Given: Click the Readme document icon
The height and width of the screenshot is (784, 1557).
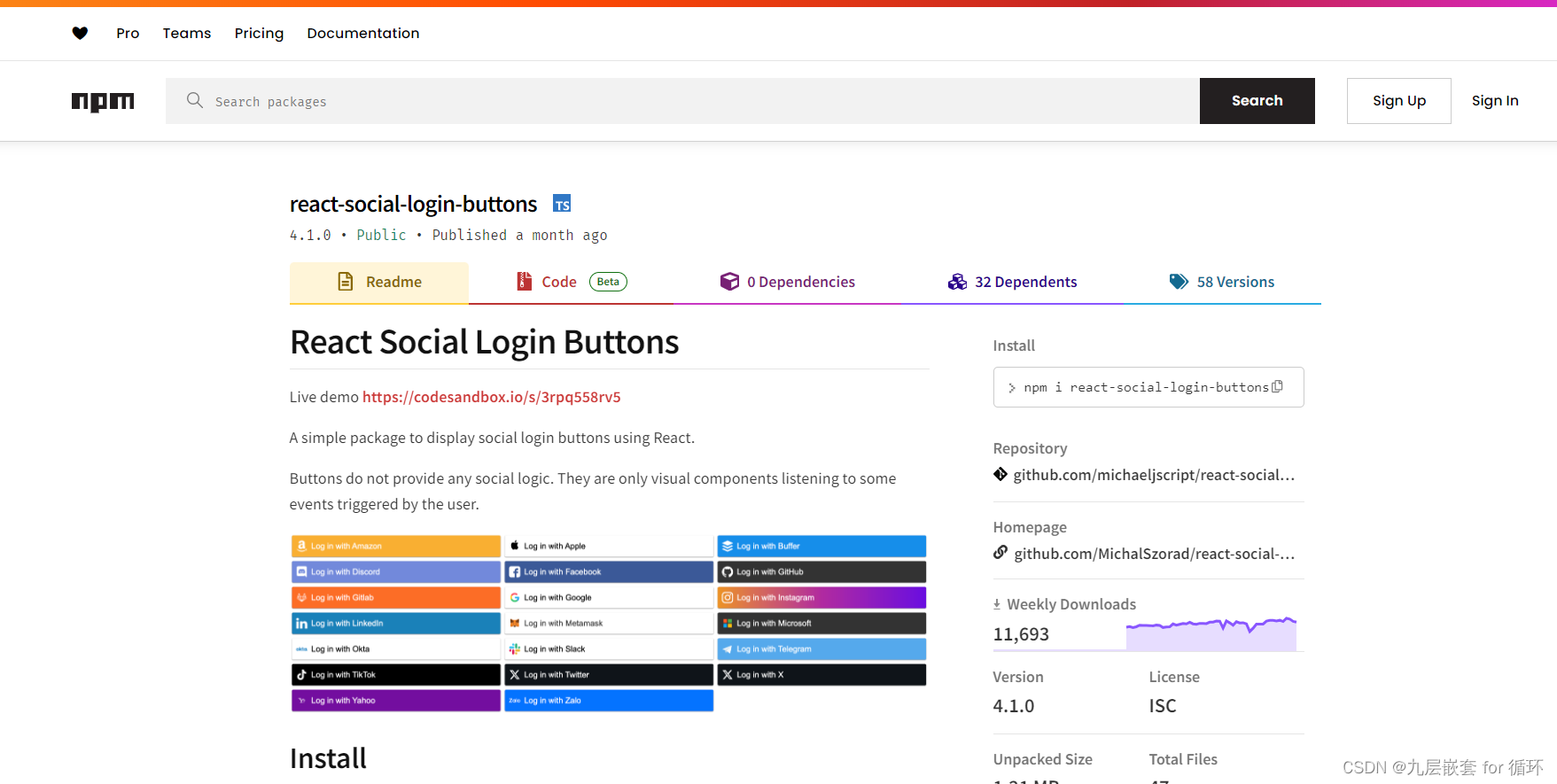Looking at the screenshot, I should (346, 282).
